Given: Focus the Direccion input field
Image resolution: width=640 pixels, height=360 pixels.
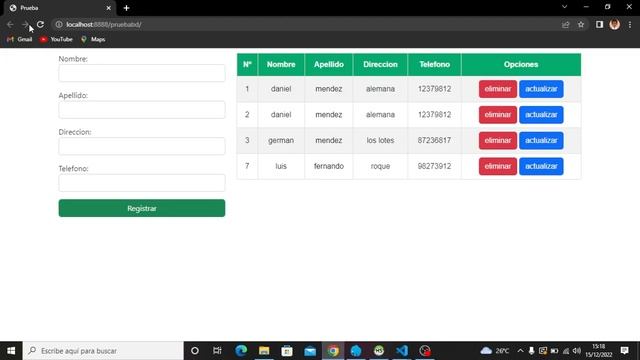Looking at the screenshot, I should pyautogui.click(x=142, y=146).
